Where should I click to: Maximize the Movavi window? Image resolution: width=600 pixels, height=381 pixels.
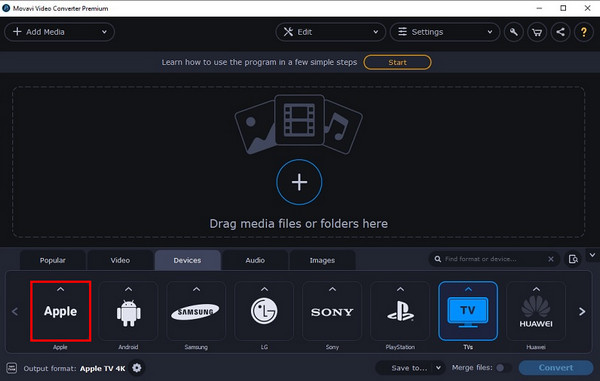pos(563,8)
